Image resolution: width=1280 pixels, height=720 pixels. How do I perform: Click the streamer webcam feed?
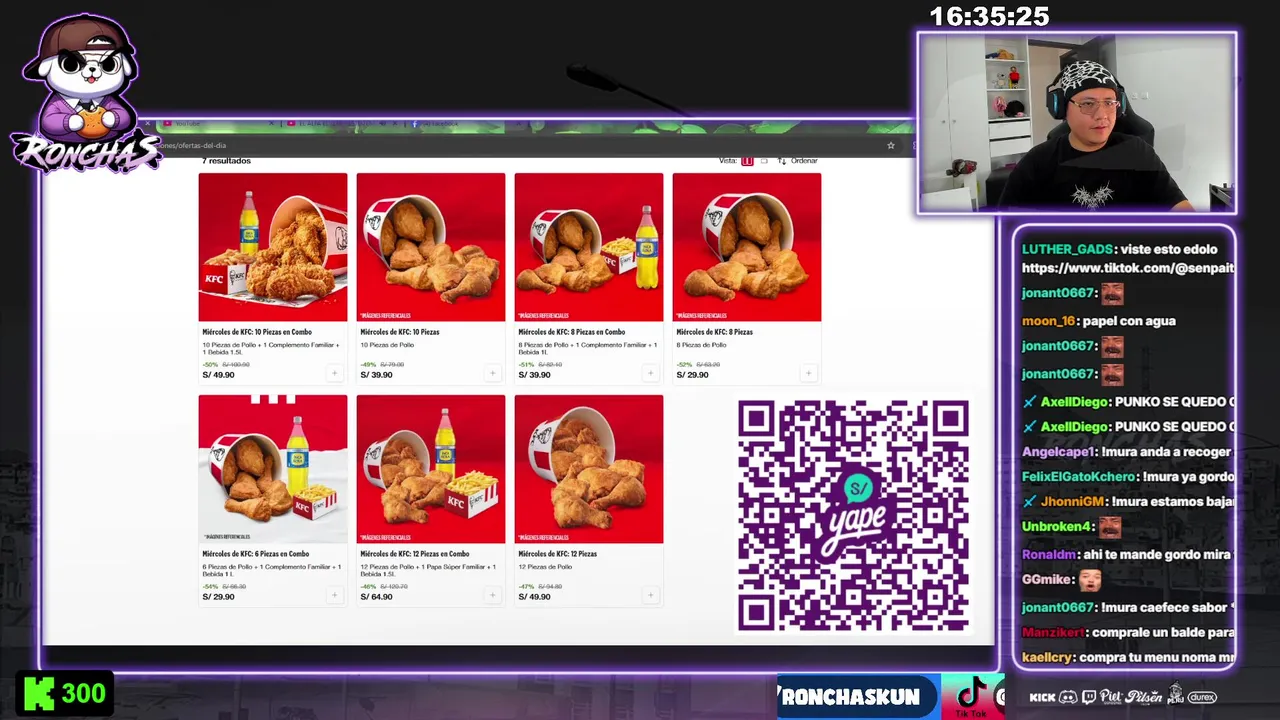(1077, 123)
